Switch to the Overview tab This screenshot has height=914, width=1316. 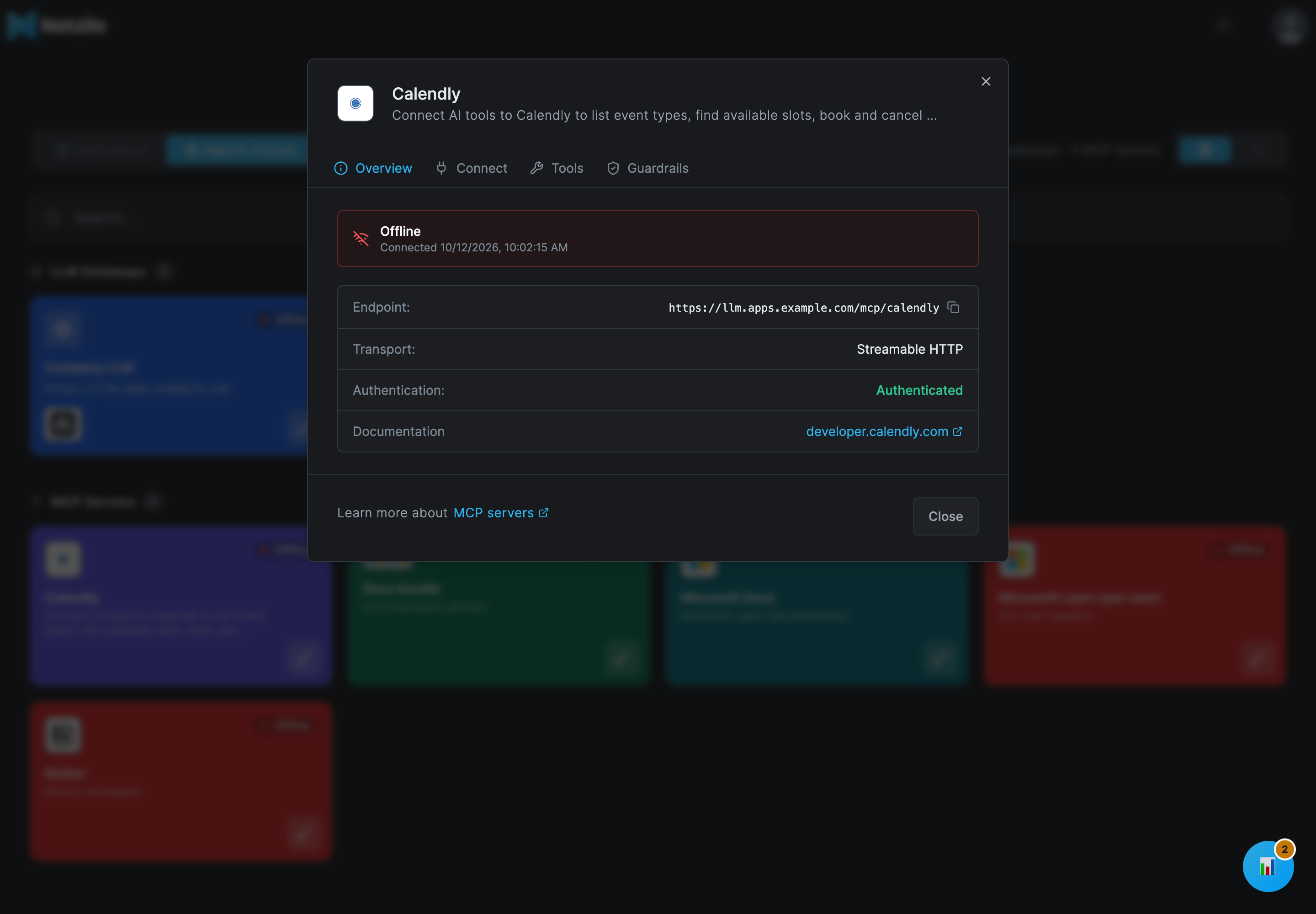pos(373,168)
